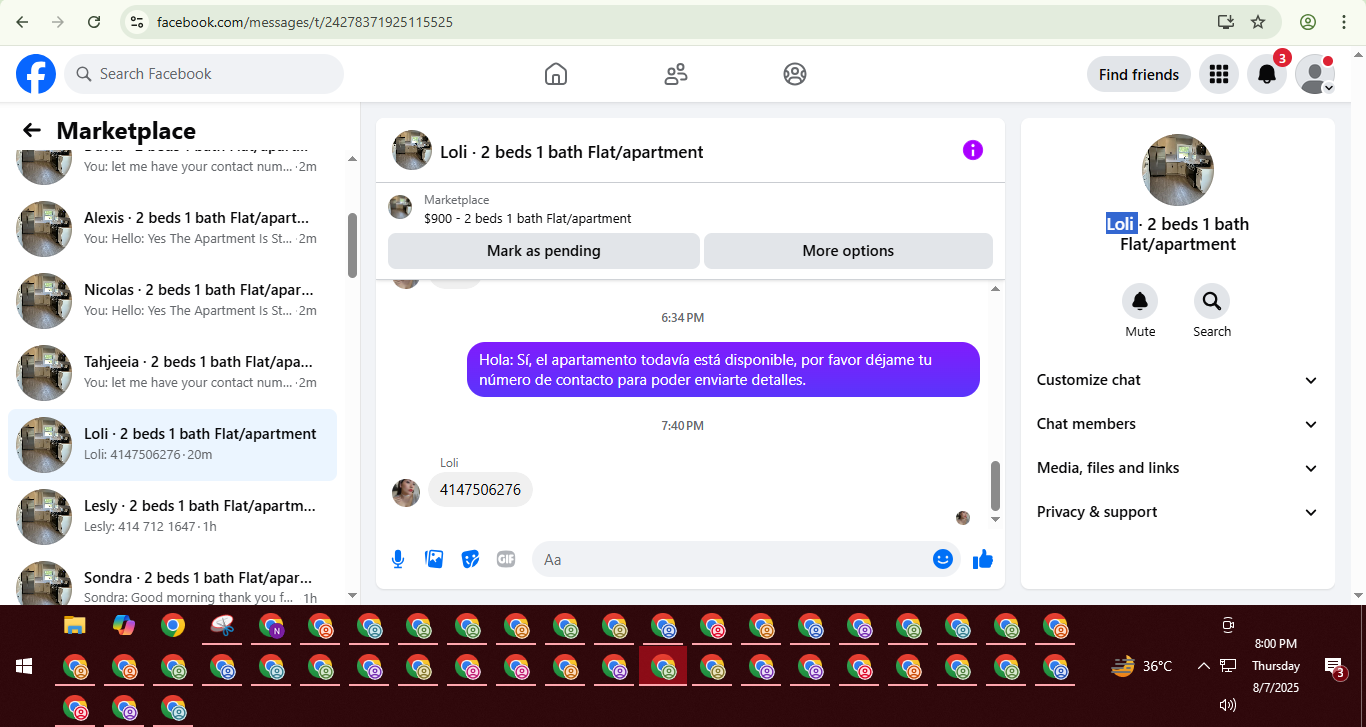Open conversation information purple icon
1366x727 pixels.
point(973,150)
